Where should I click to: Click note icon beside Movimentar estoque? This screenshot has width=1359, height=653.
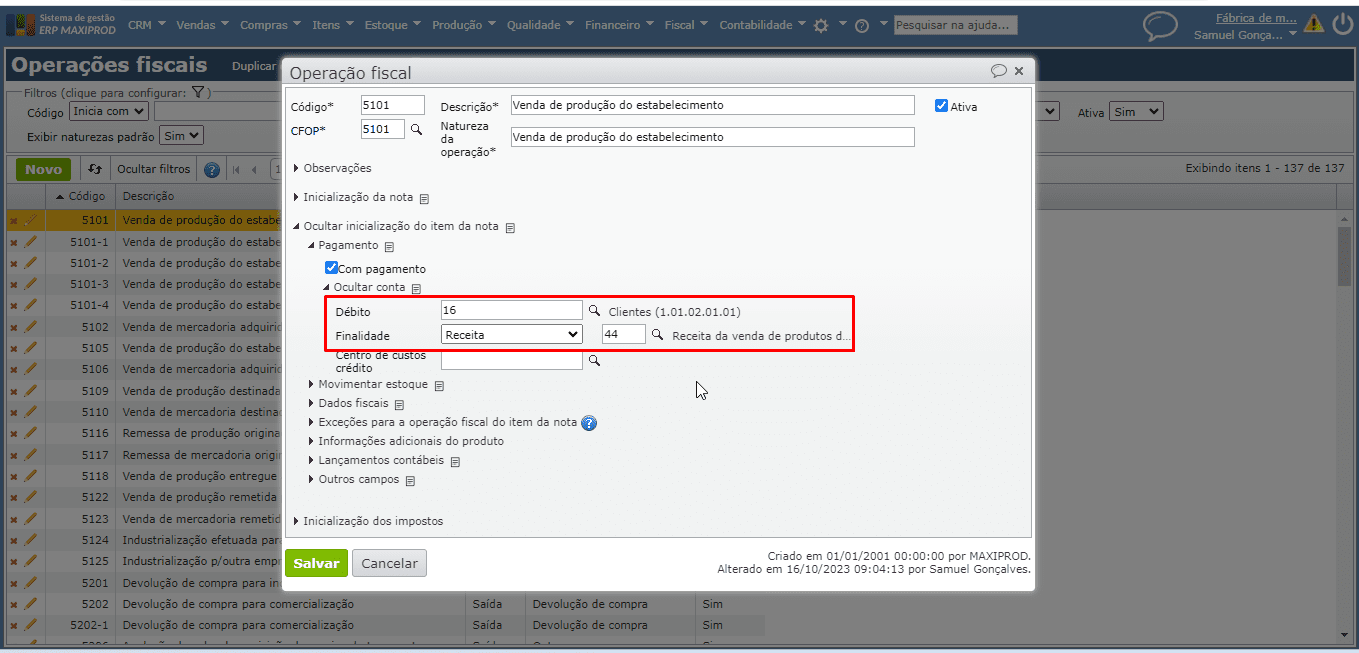[x=439, y=385]
